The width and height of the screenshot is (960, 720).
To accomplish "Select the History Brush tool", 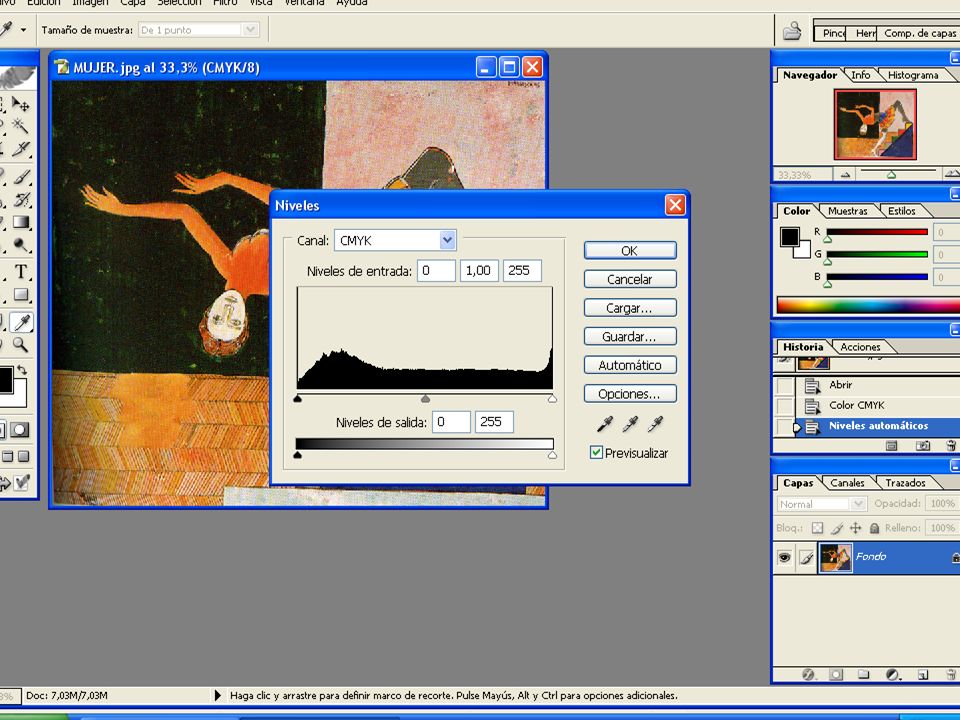I will coord(21,200).
